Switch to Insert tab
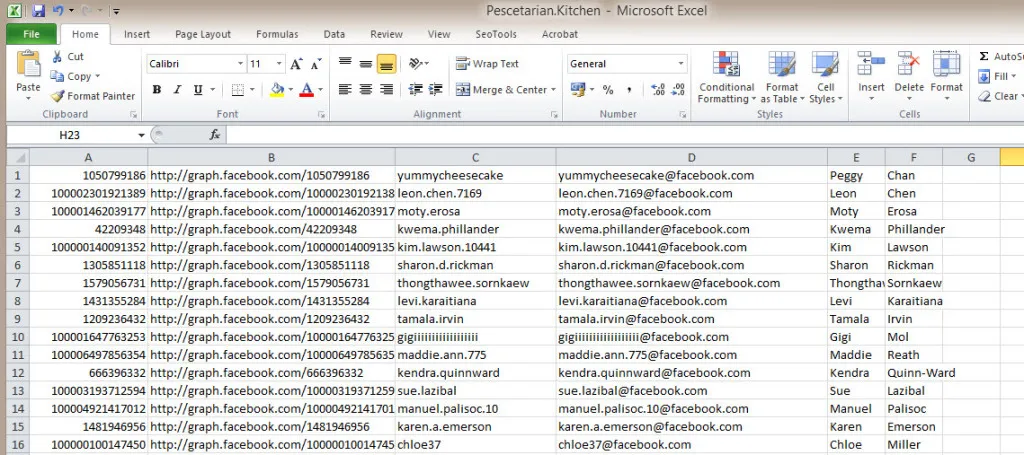1024x455 pixels. coord(136,35)
